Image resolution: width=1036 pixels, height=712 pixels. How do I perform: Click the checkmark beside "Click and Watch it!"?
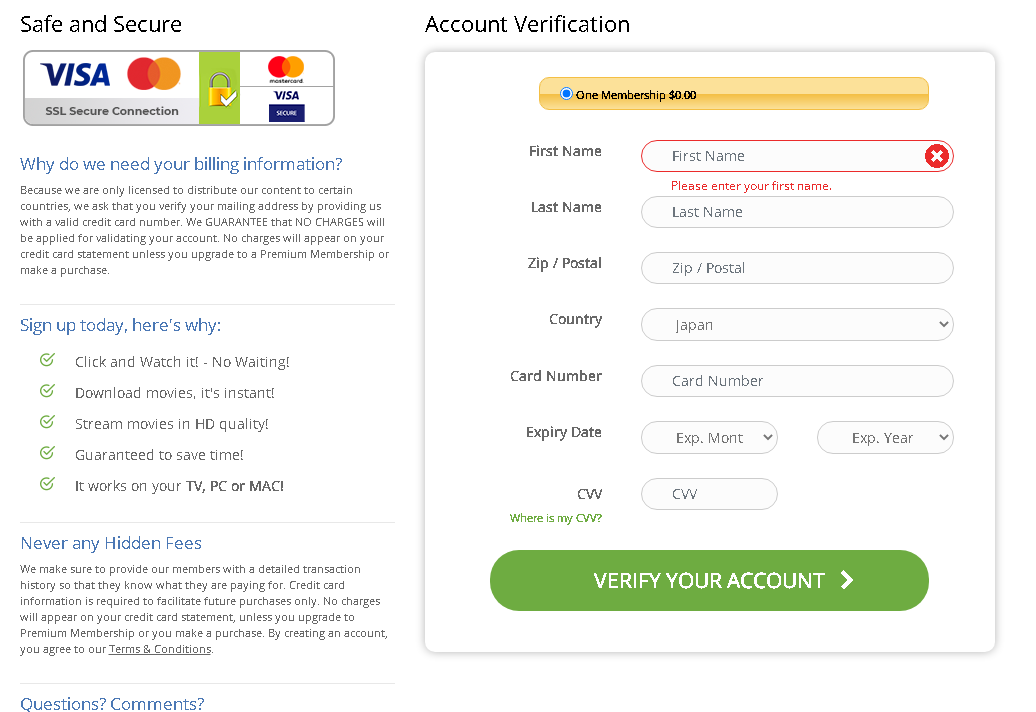pos(47,360)
